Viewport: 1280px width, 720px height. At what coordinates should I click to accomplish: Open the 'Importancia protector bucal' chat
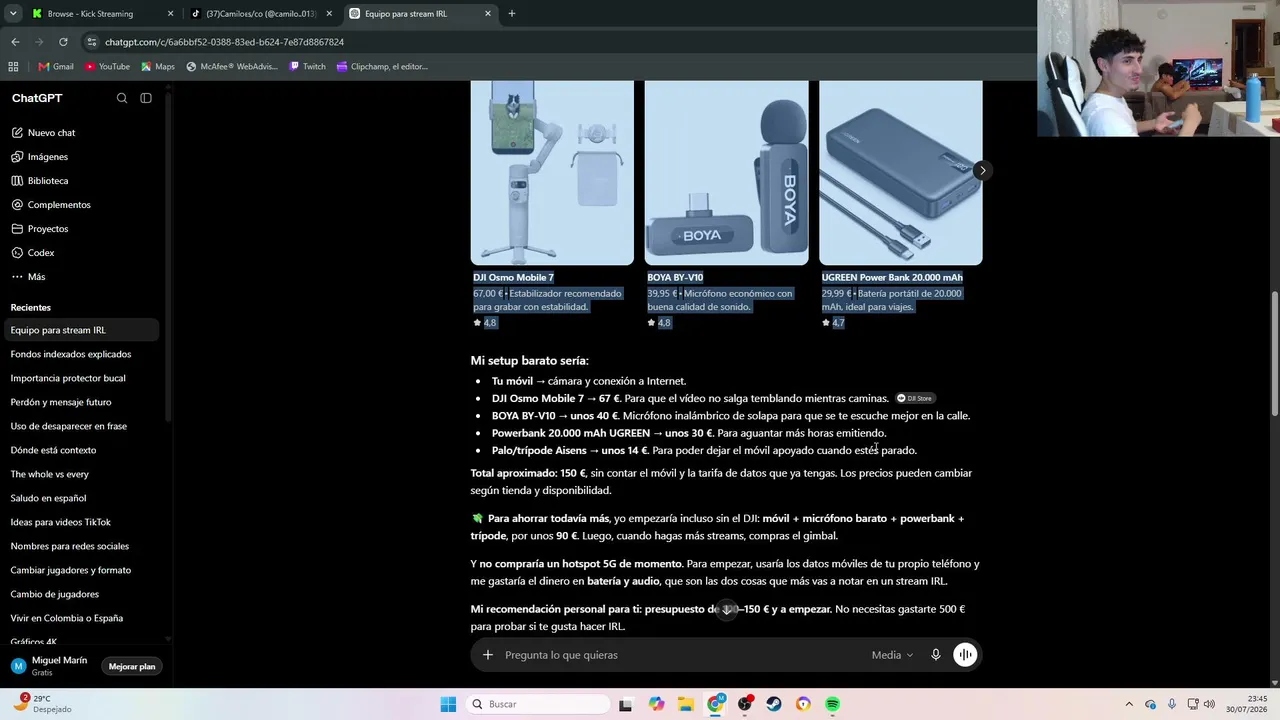coord(80,378)
